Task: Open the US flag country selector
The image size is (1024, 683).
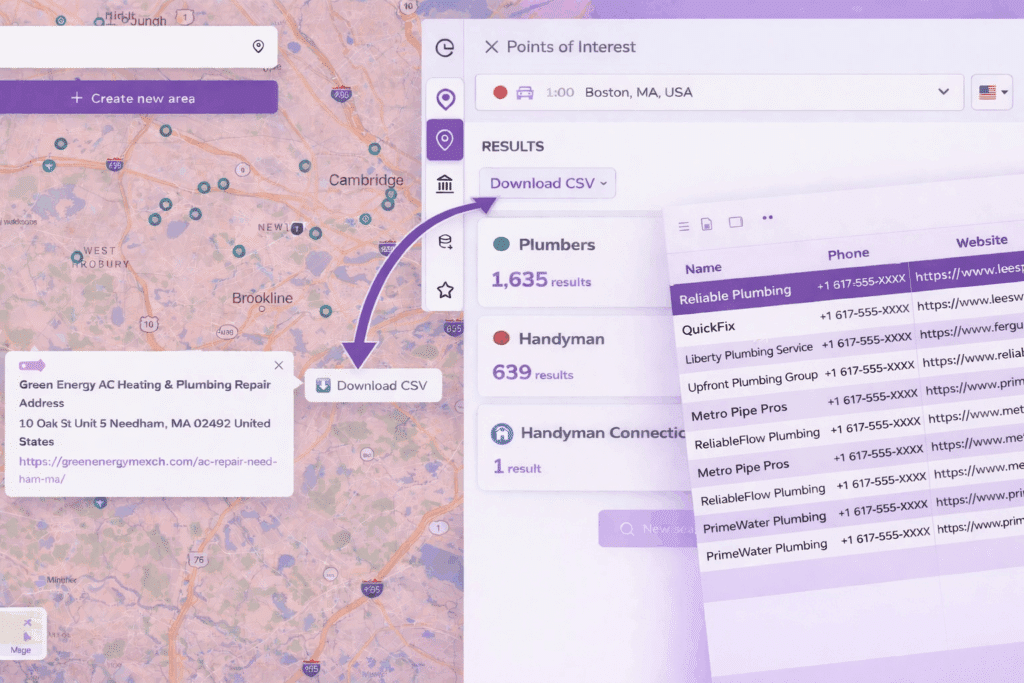Action: pos(992,92)
